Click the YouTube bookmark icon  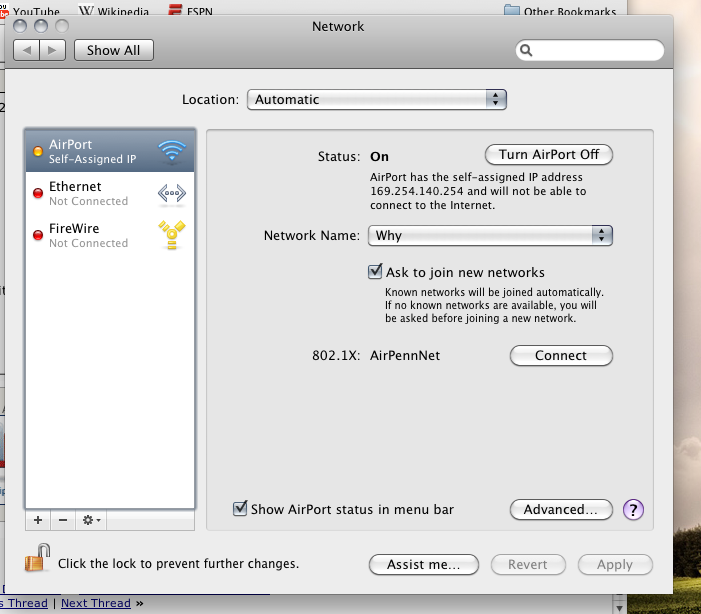tap(4, 11)
